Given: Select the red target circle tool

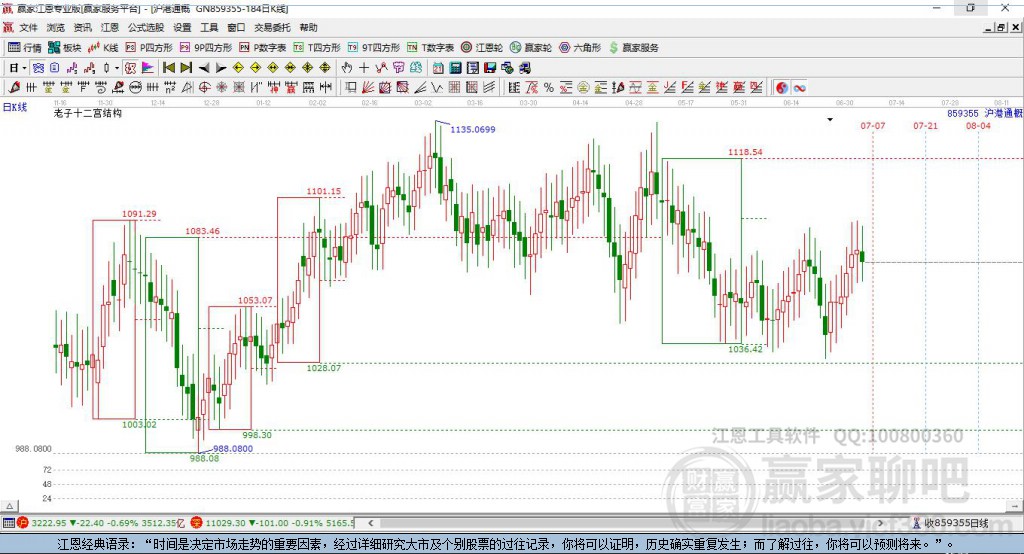Looking at the screenshot, I should 204,88.
